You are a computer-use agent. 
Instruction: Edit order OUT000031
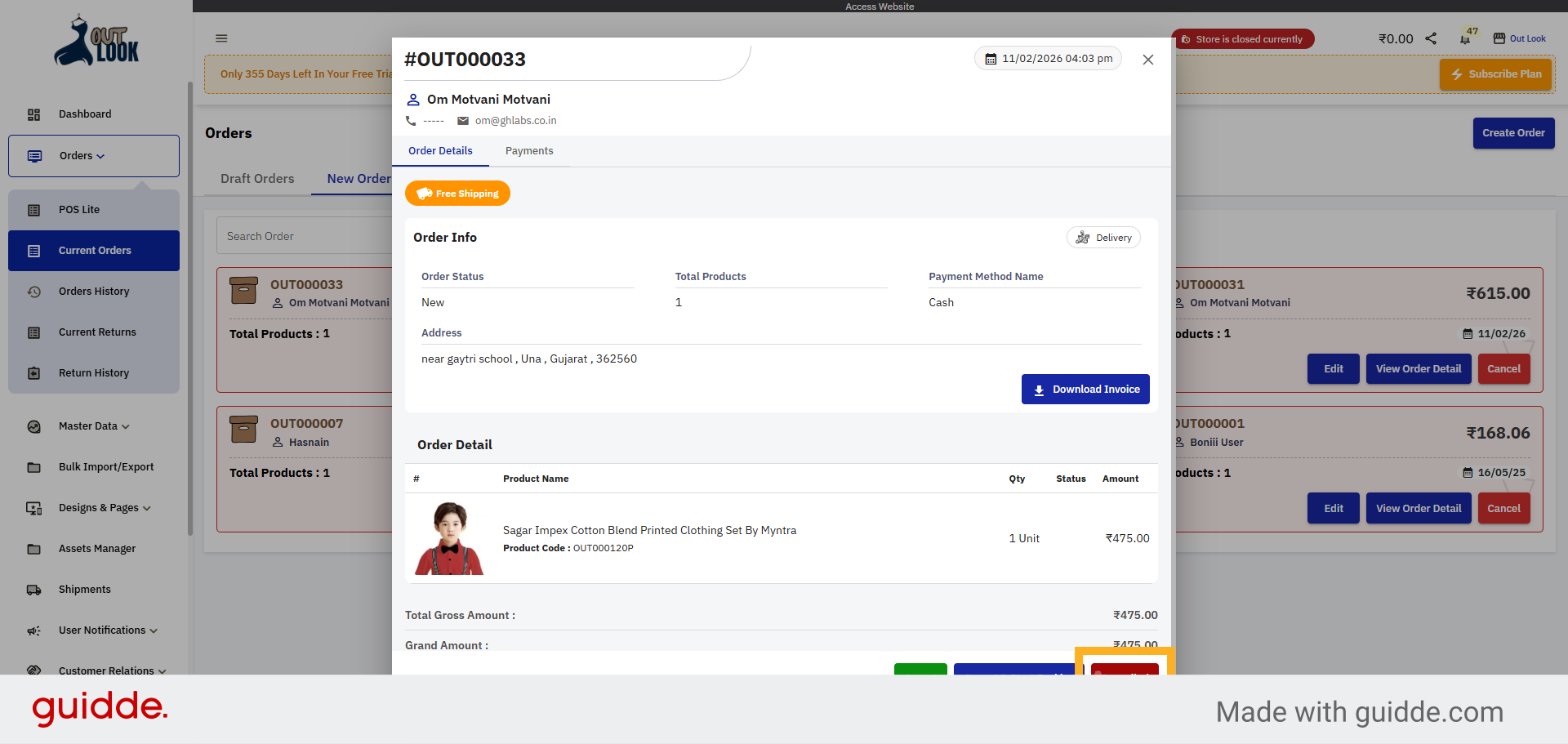click(1334, 369)
